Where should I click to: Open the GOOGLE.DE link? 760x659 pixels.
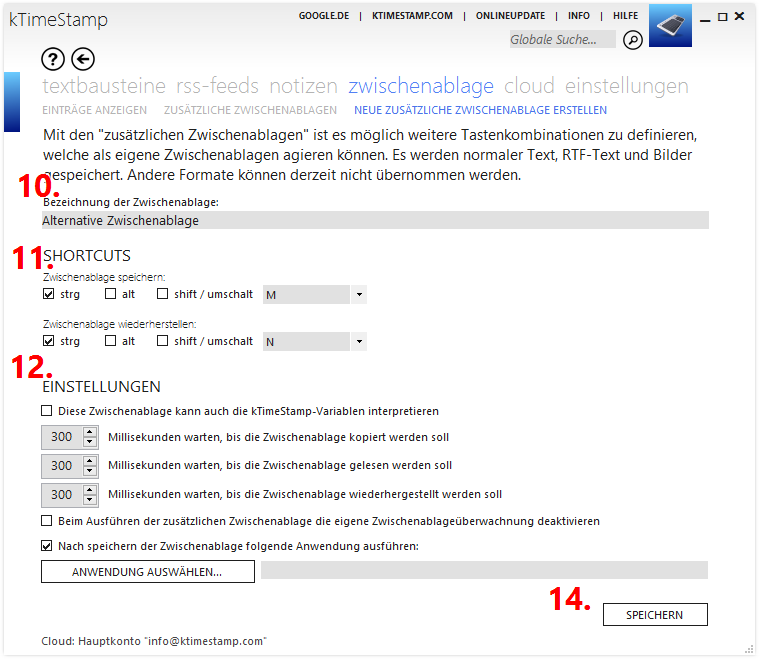pyautogui.click(x=324, y=16)
